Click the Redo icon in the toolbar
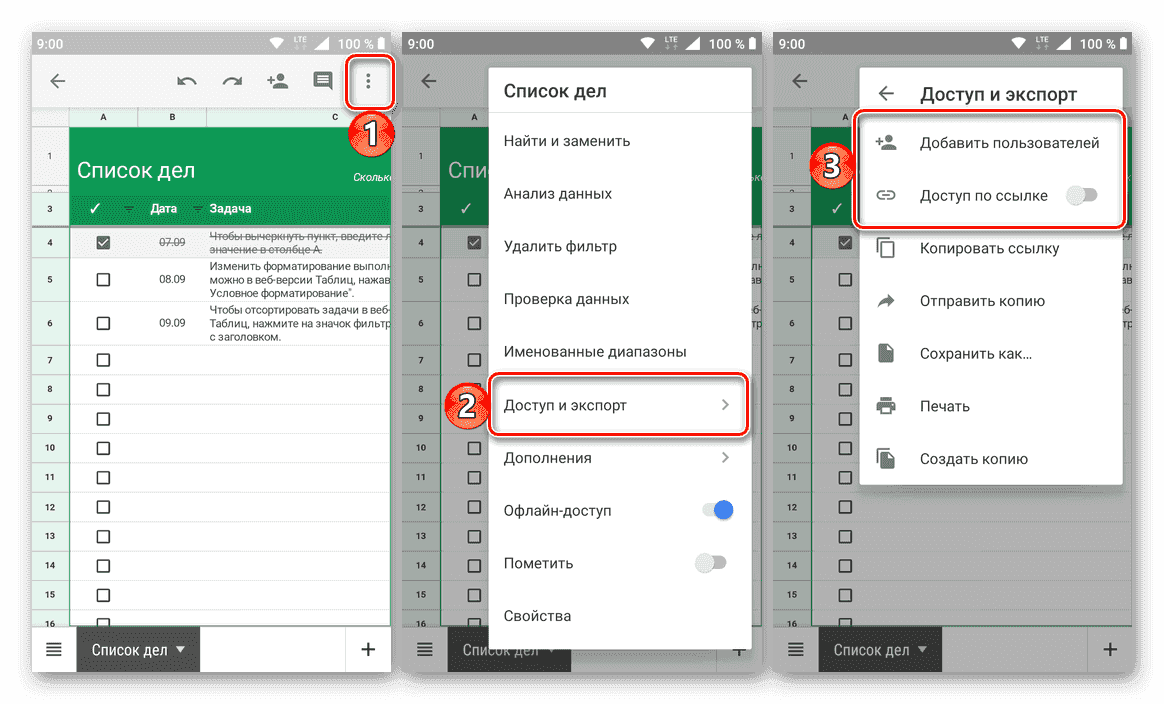1164x704 pixels. tap(232, 82)
